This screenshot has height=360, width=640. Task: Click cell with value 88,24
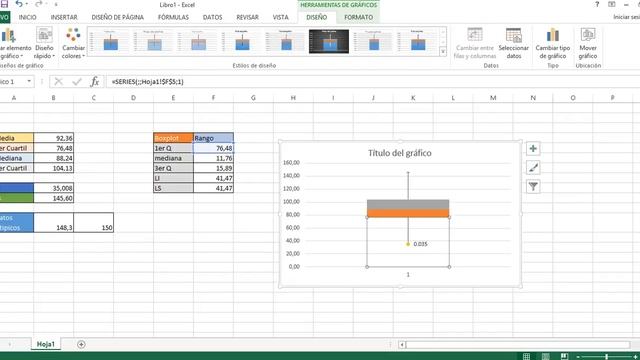pos(53,158)
